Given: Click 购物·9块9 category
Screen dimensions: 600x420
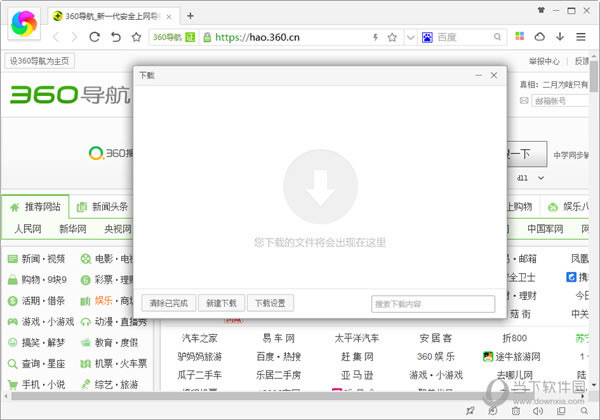Looking at the screenshot, I should 37,280.
